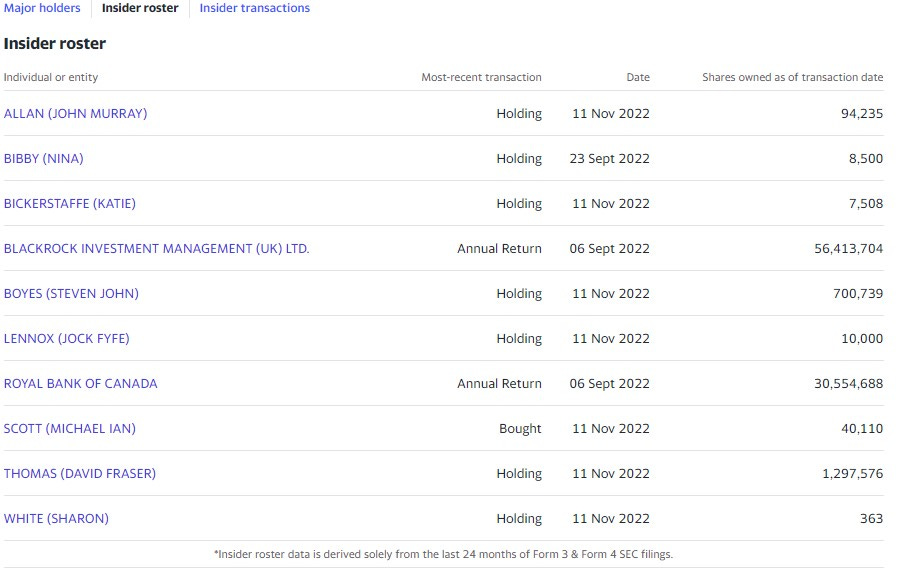Click 11 Nov 2022 in Lennox row
The image size is (920, 573).
coord(611,338)
